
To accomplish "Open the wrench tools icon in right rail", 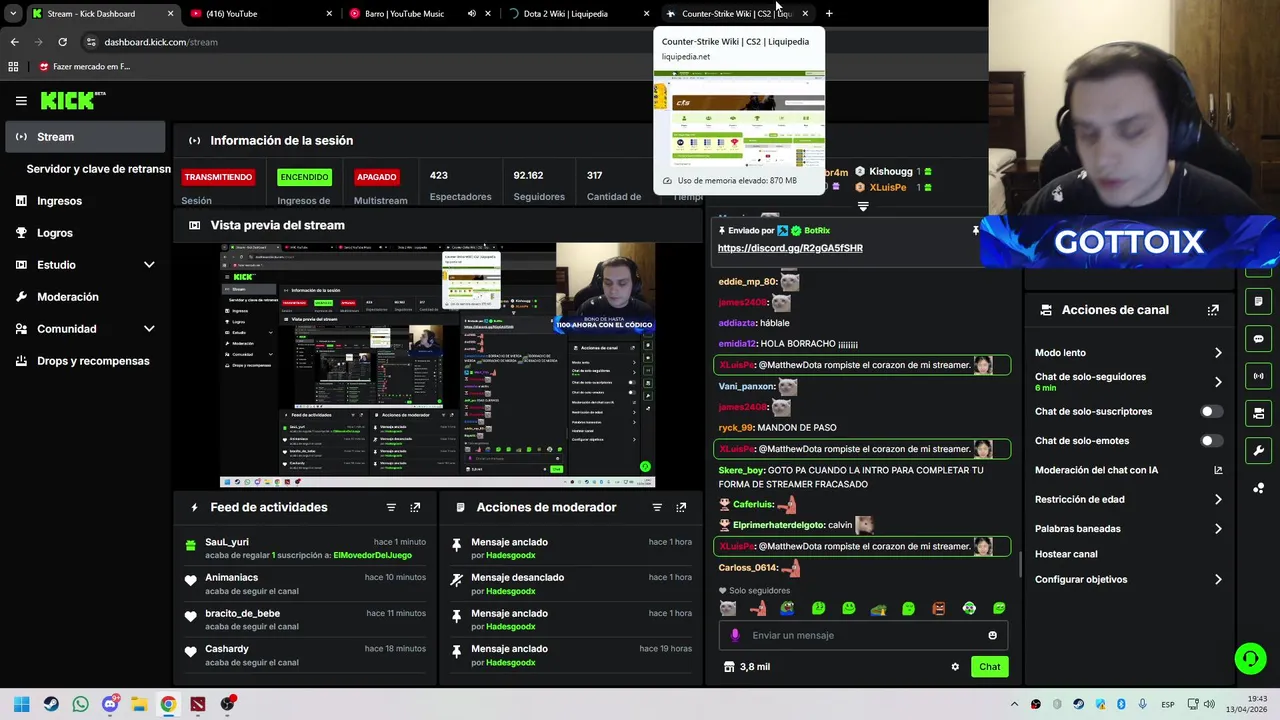I will click(x=1259, y=450).
